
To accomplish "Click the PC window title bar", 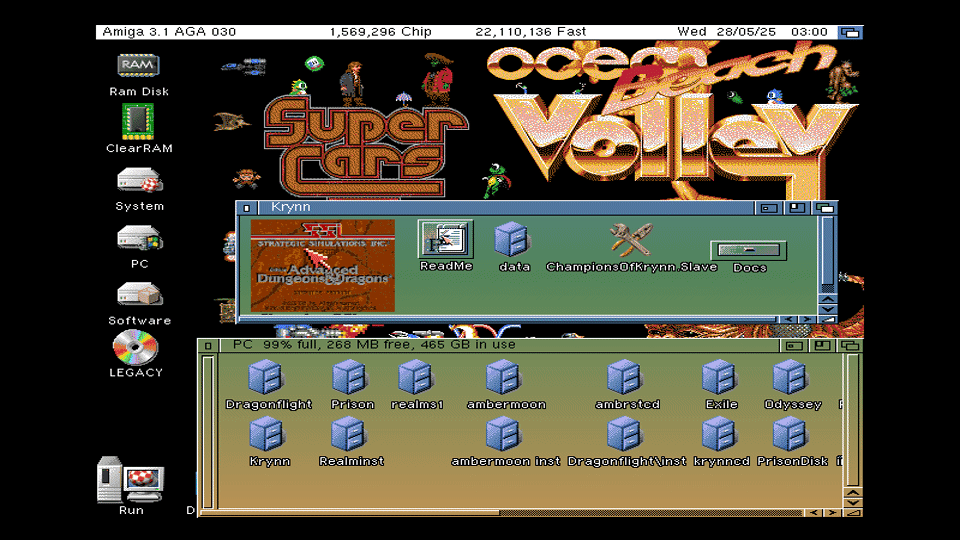I will pos(499,345).
